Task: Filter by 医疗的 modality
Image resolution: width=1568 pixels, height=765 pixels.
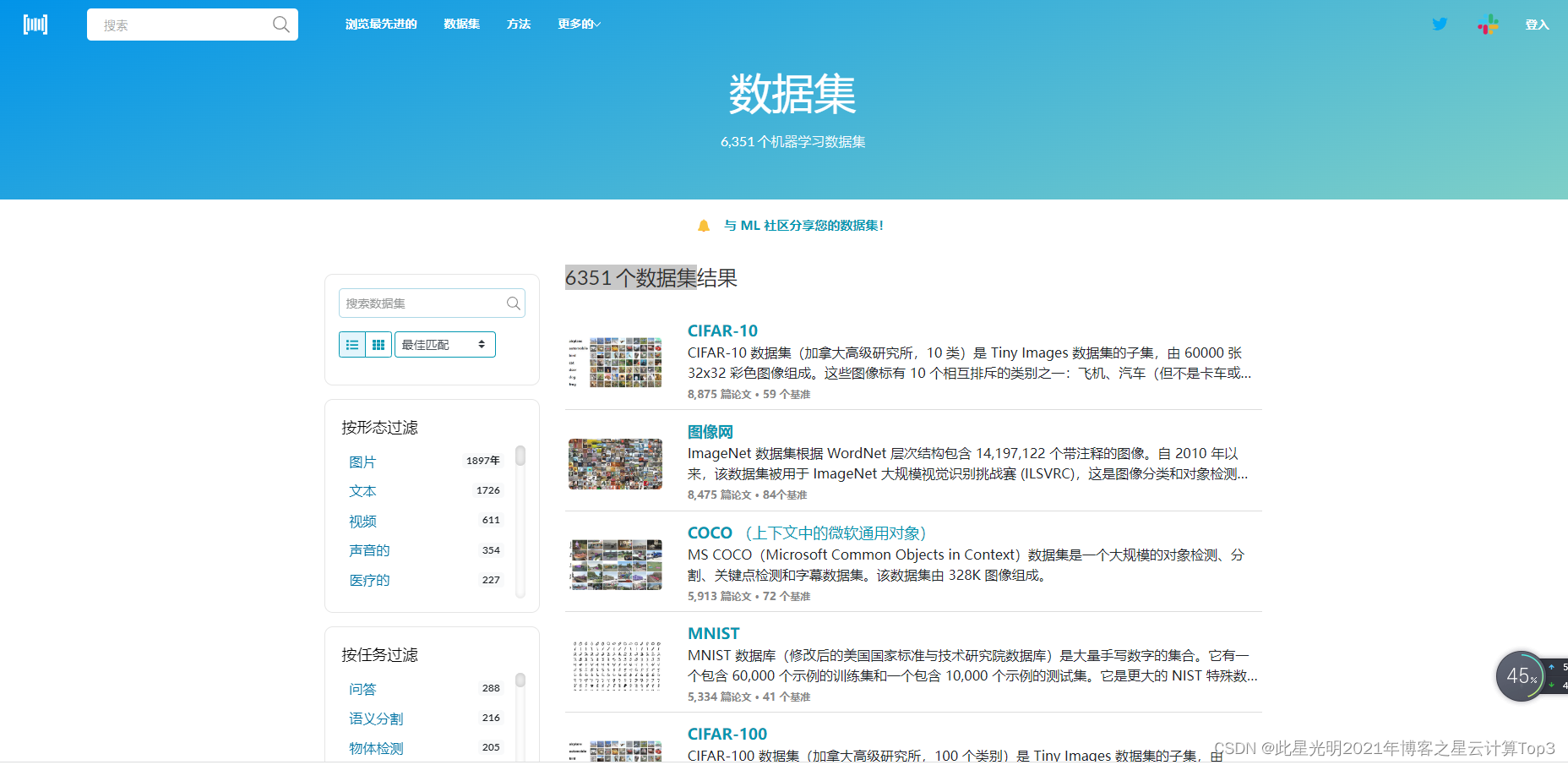Action: pyautogui.click(x=369, y=580)
